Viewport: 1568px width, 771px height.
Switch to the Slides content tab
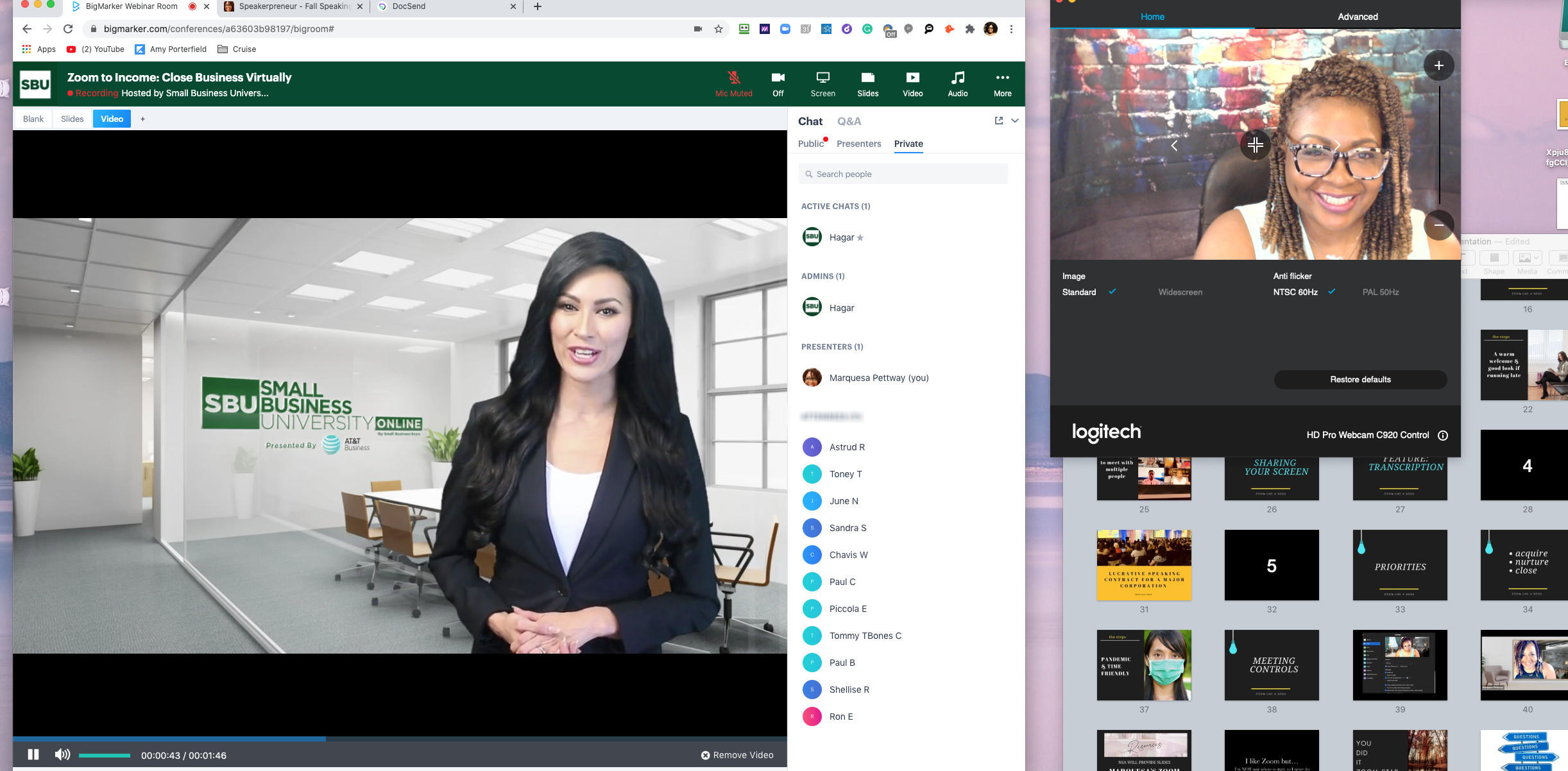72,119
